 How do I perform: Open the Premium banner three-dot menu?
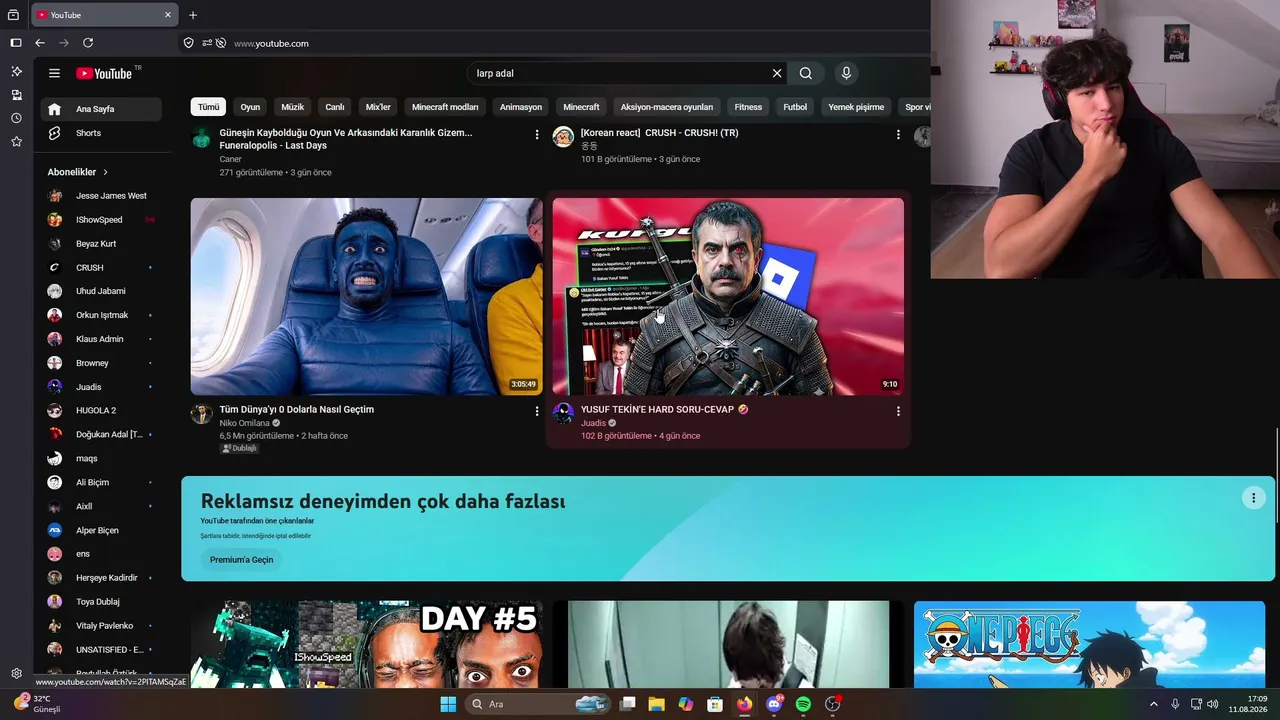click(1253, 498)
